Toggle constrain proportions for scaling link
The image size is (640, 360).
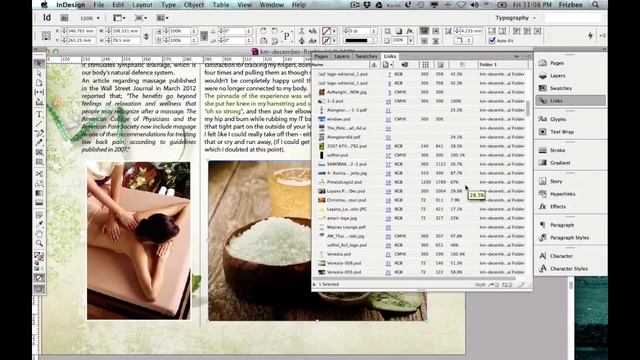(204, 36)
